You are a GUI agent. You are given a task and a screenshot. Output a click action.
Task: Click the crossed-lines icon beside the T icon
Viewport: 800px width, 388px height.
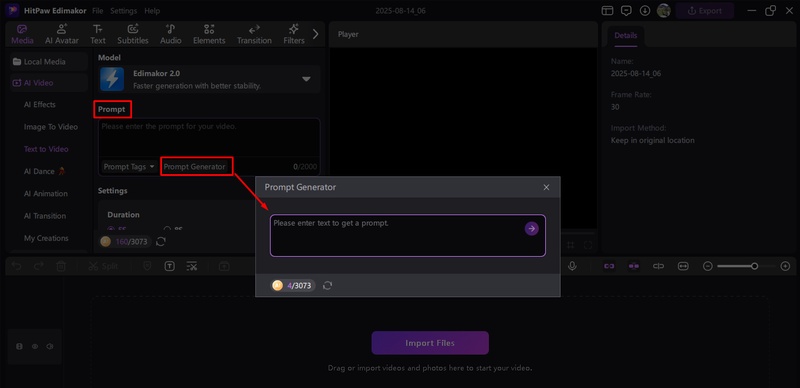click(x=192, y=266)
